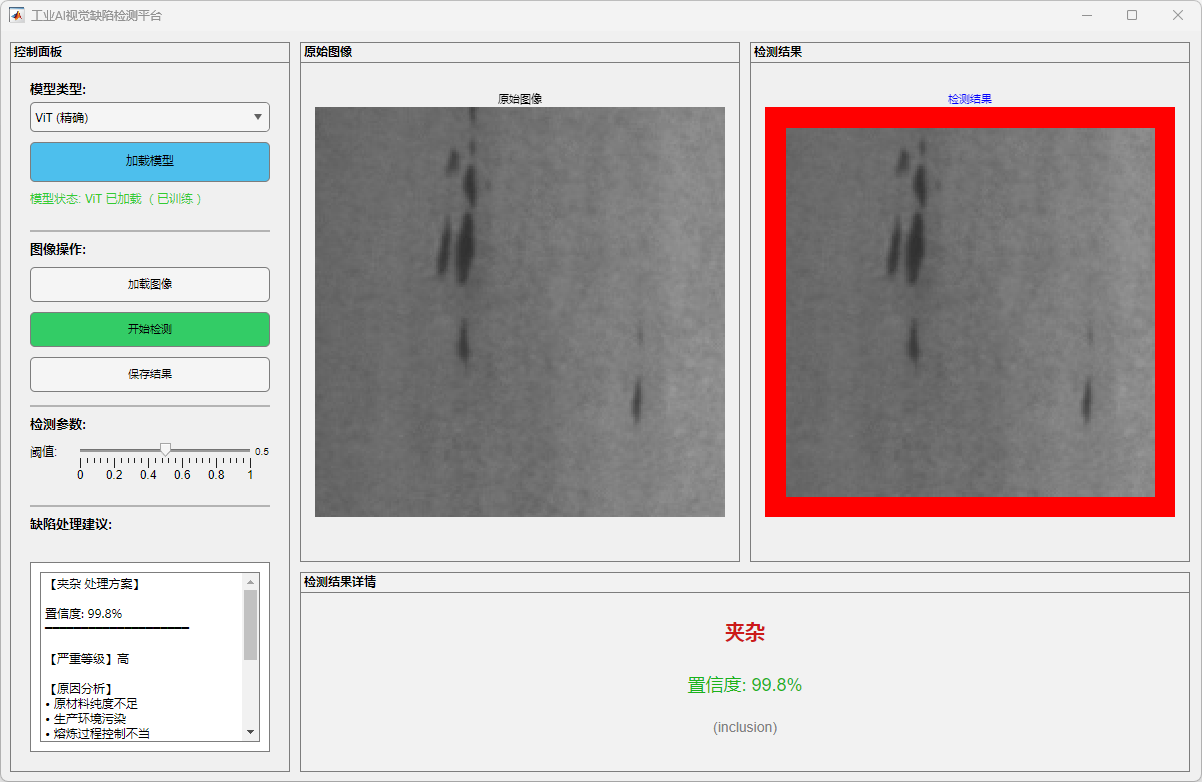Screen dimensions: 1202x782
Task: Click the suggestions box scrollbar thumb
Action: click(x=250, y=624)
